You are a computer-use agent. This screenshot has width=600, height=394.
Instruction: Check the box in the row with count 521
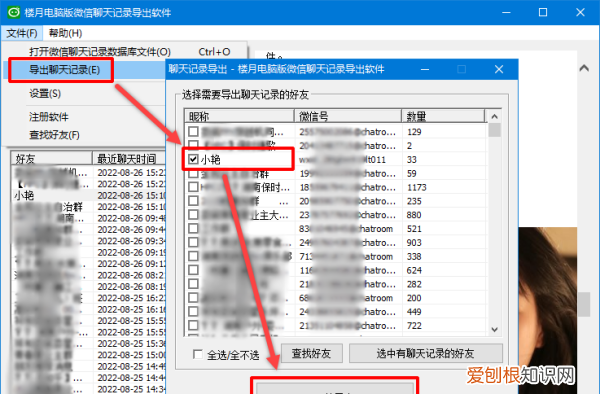pos(193,228)
